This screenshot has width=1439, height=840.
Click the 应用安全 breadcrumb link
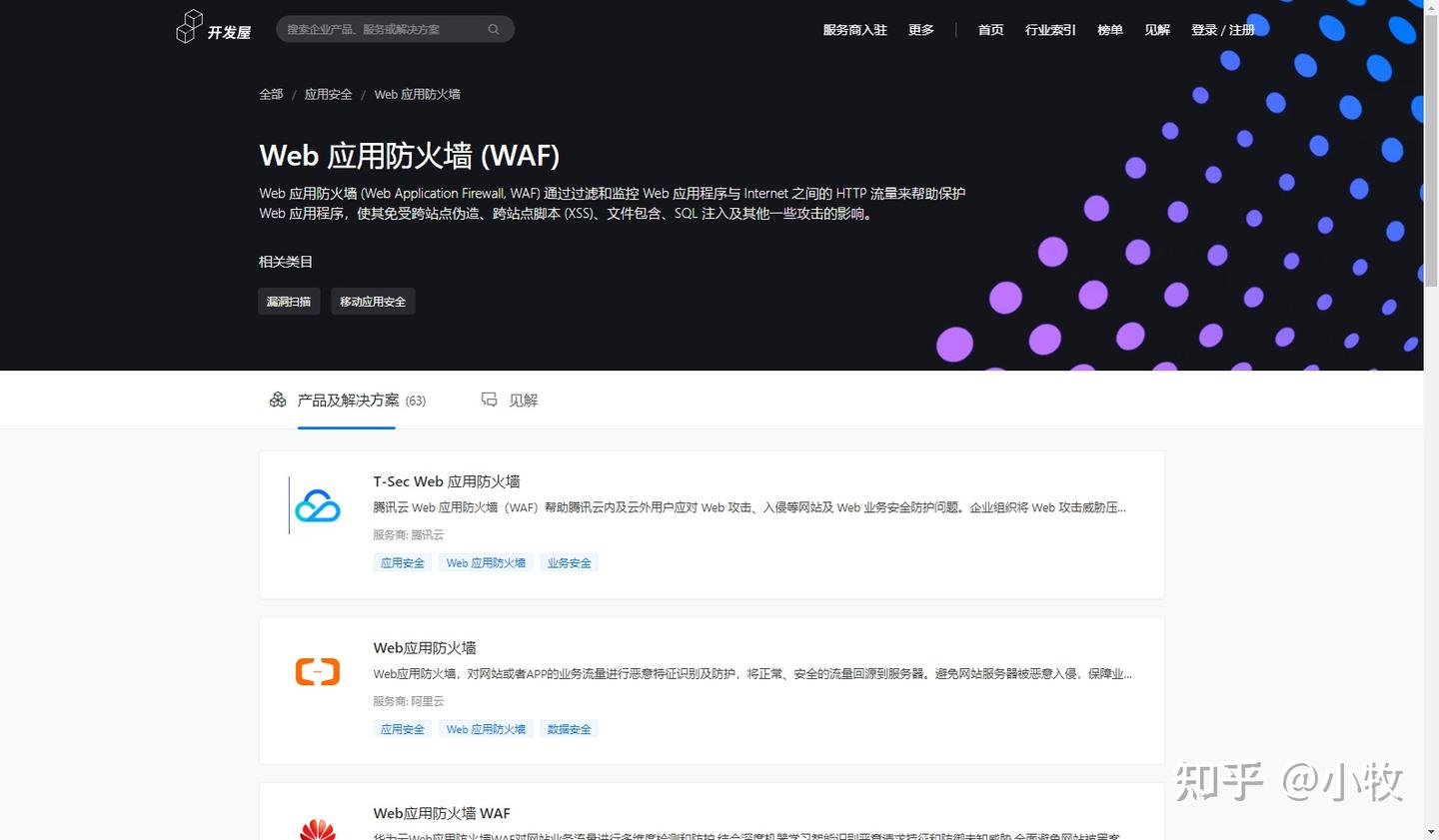(328, 94)
